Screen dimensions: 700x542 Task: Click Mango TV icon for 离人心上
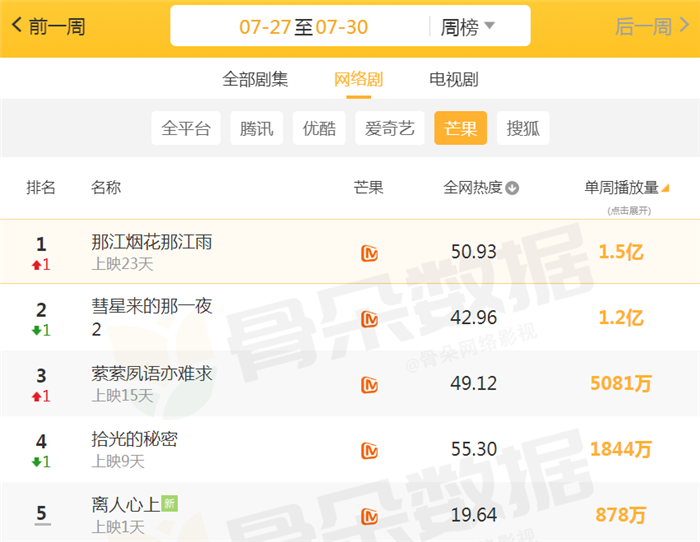tap(369, 516)
